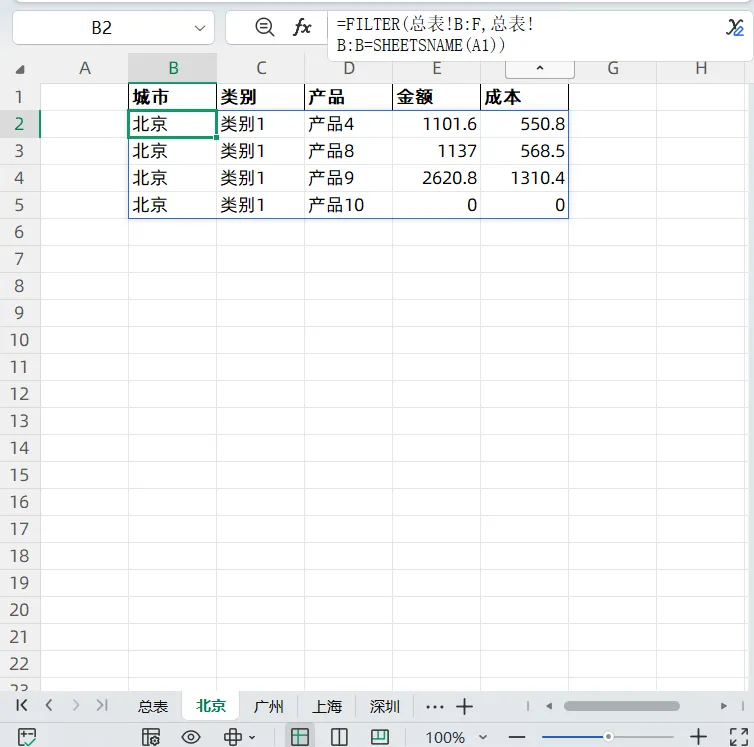Image resolution: width=754 pixels, height=747 pixels.
Task: Go to the last sheet tab arrow
Action: tap(102, 705)
